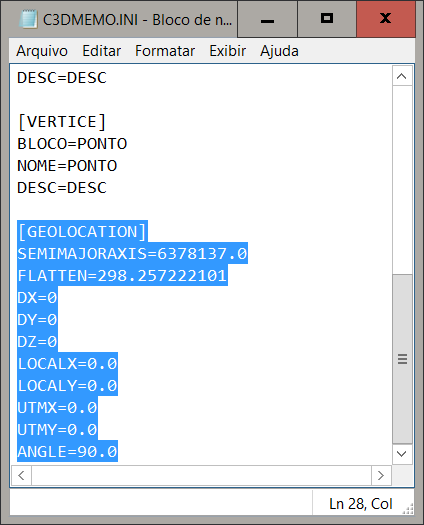The height and width of the screenshot is (525, 424).
Task: Click the resize grip in status bar corner
Action: pyautogui.click(x=408, y=508)
